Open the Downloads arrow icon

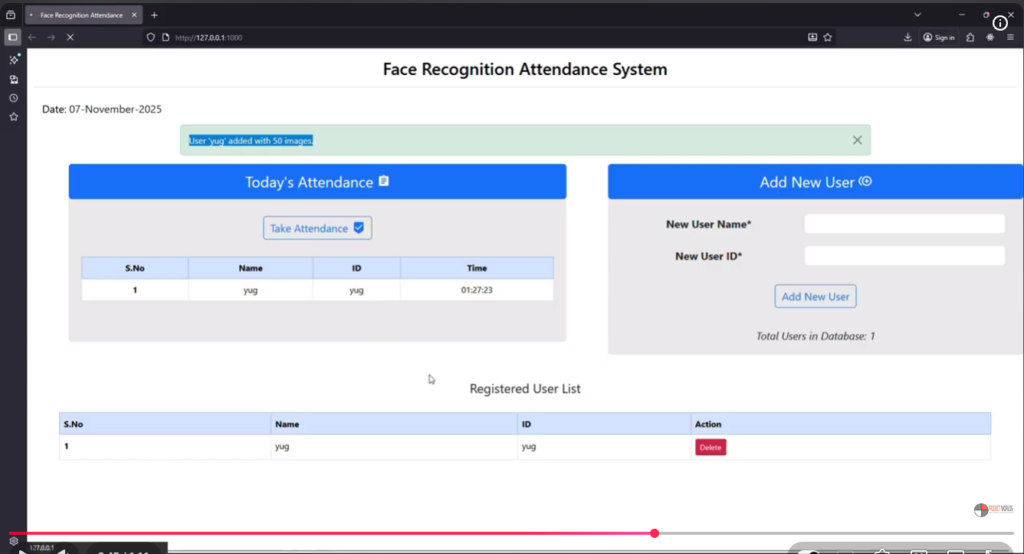tap(908, 37)
